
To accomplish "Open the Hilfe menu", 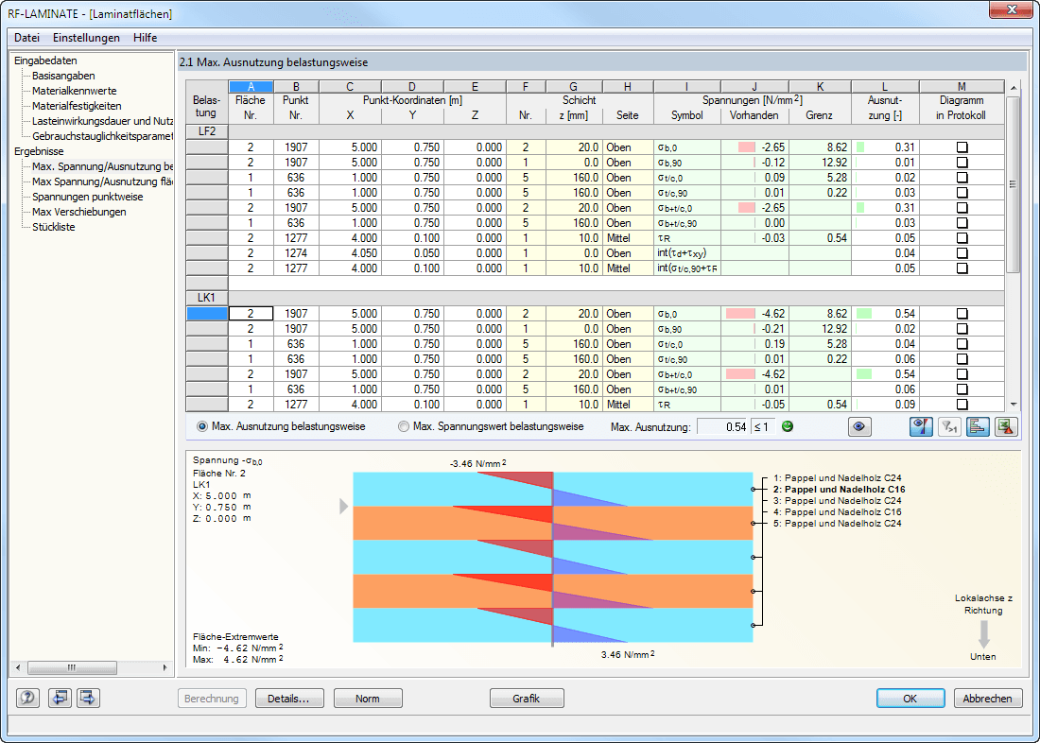I will (145, 38).
